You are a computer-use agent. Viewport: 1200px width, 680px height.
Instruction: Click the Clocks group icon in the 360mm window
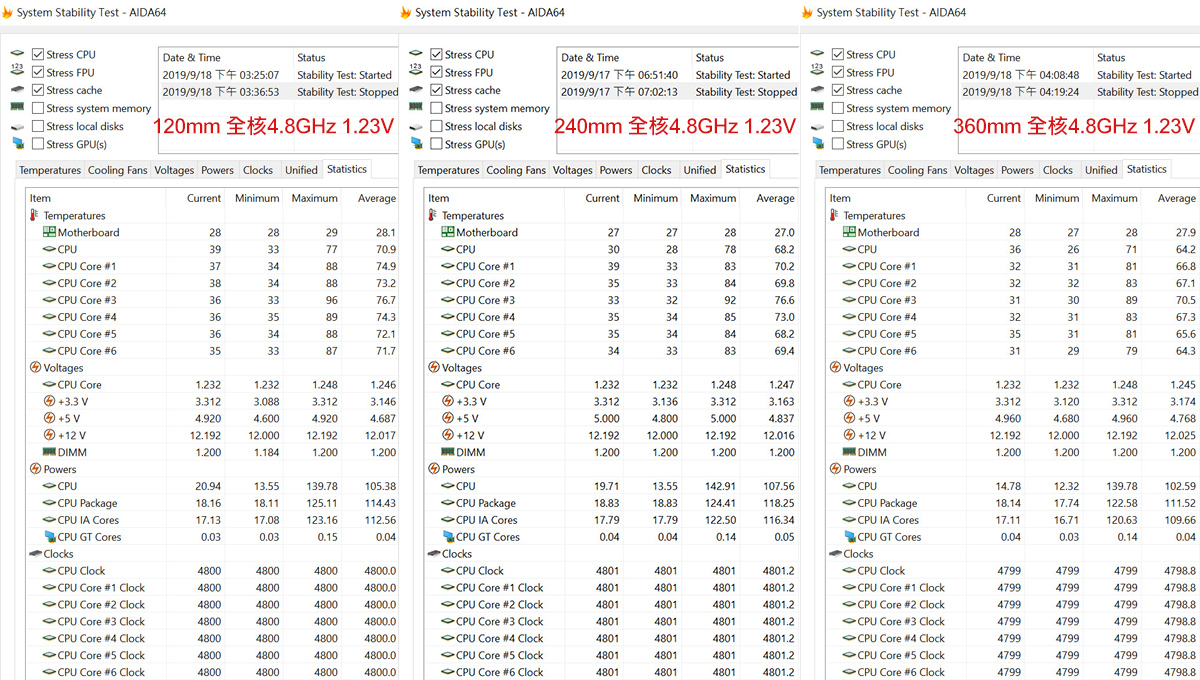pos(835,553)
